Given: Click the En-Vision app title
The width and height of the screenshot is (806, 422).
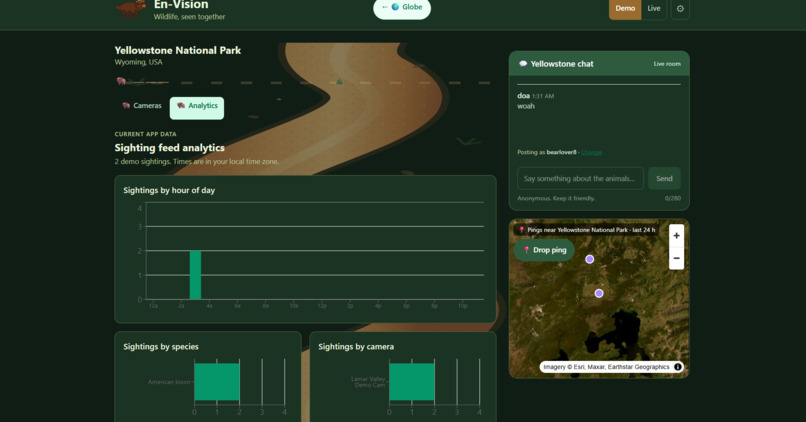Looking at the screenshot, I should pos(181,5).
